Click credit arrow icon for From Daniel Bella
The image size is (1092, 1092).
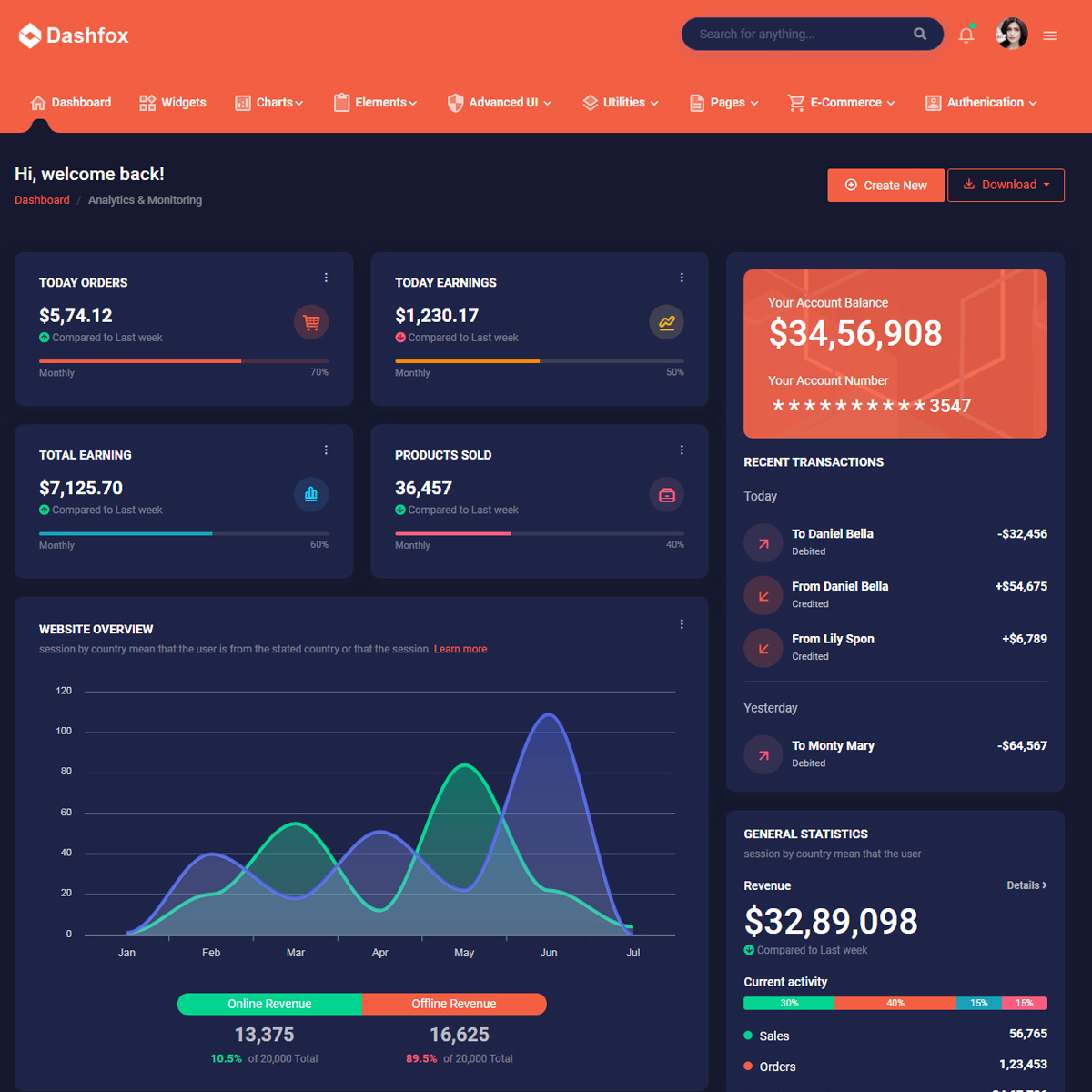pyautogui.click(x=763, y=596)
